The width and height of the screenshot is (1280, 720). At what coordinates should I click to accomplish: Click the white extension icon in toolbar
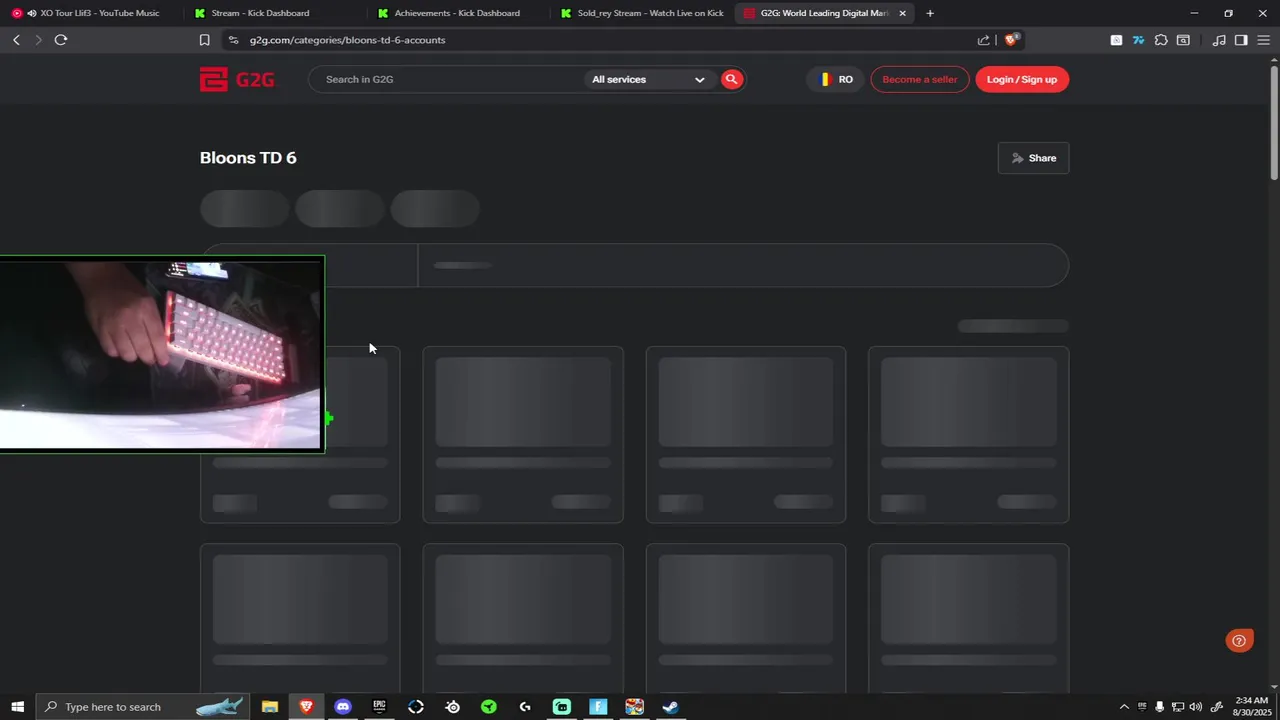(1116, 40)
